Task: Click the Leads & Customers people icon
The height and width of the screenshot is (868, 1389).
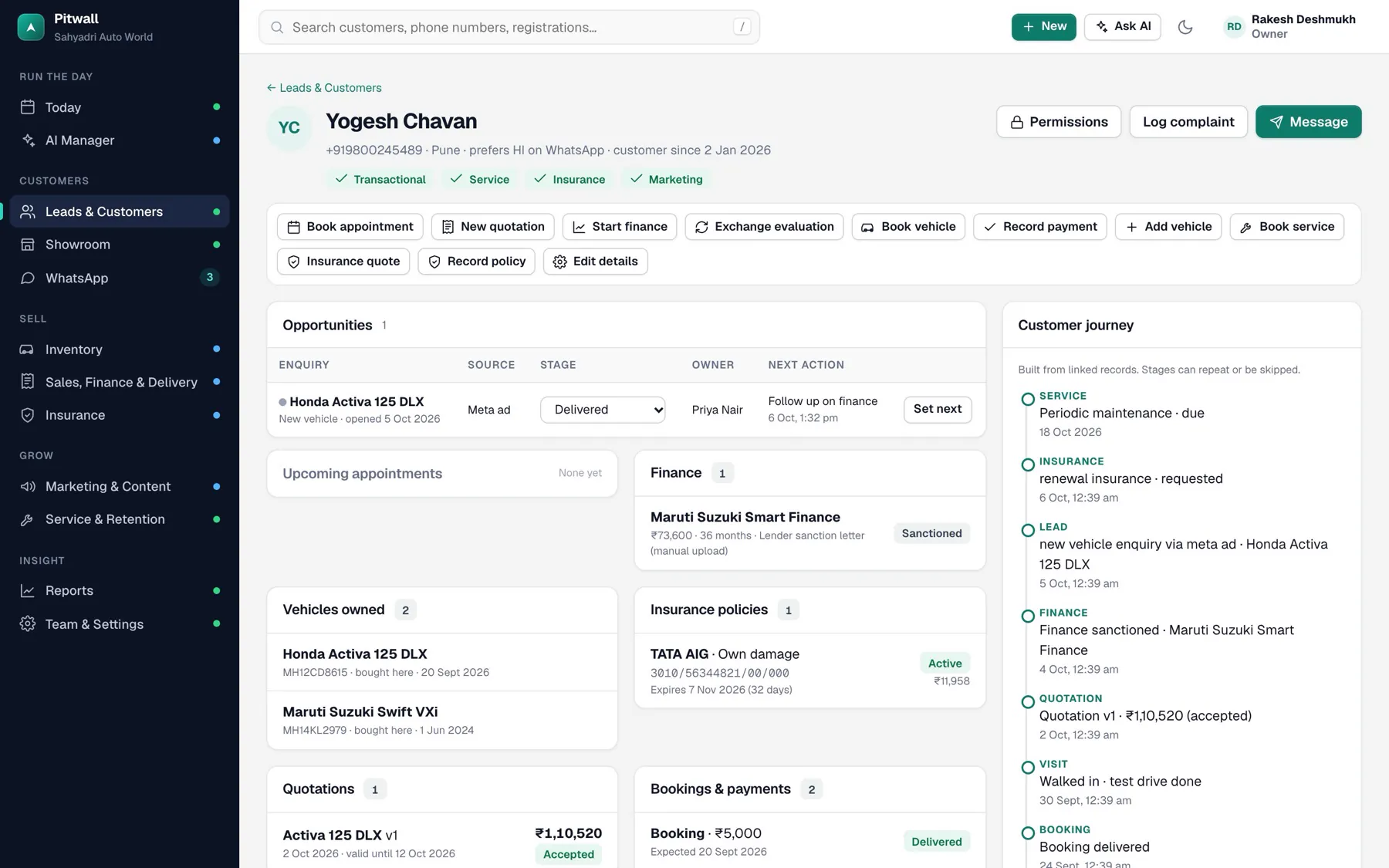Action: [28, 212]
